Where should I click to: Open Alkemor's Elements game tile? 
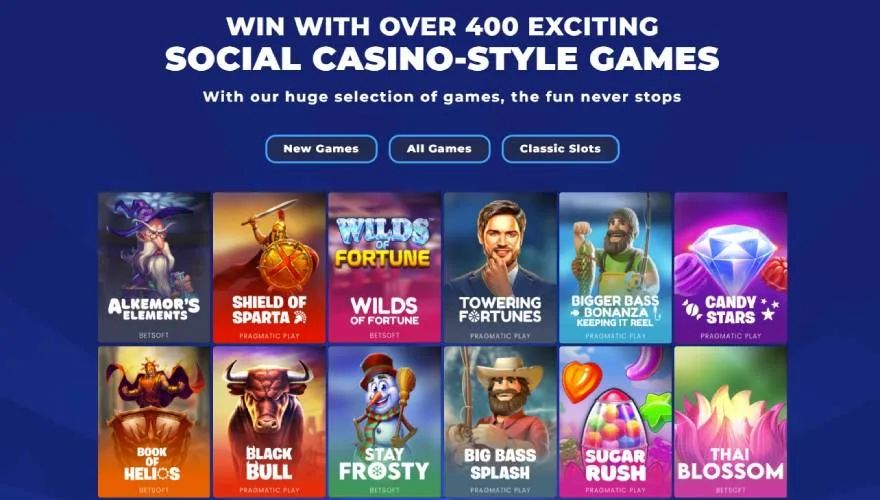[154, 268]
